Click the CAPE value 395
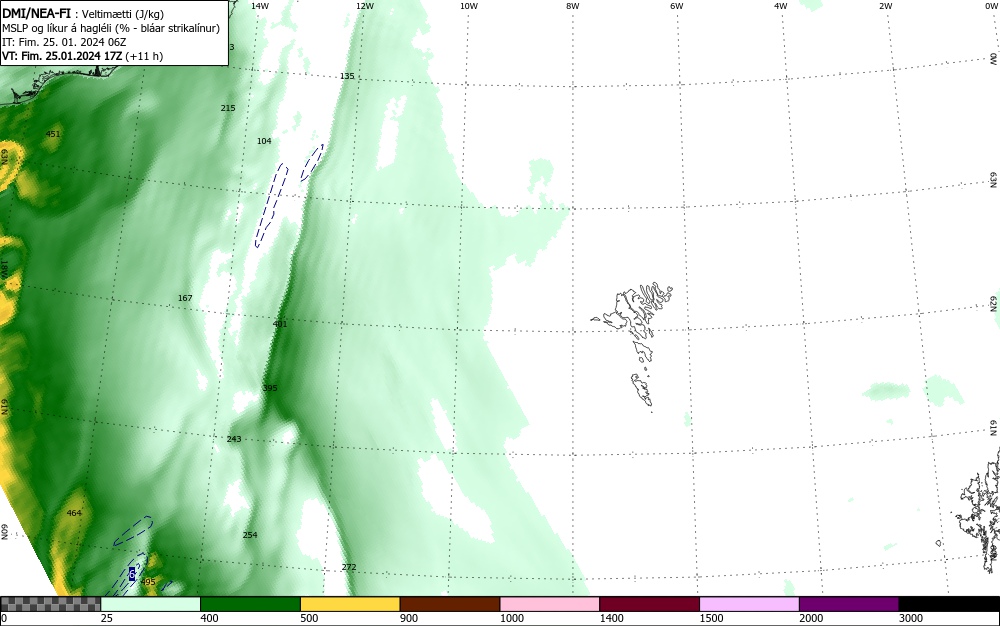 270,388
